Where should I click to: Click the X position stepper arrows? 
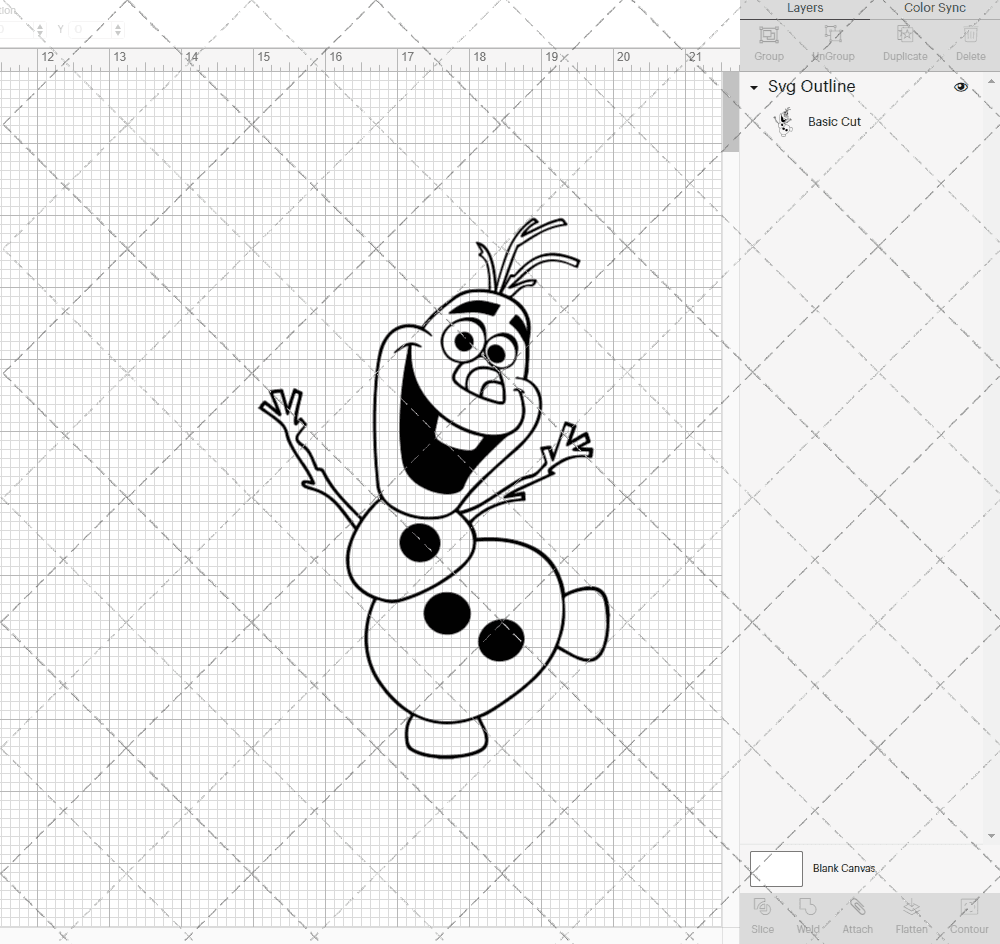pos(40,29)
